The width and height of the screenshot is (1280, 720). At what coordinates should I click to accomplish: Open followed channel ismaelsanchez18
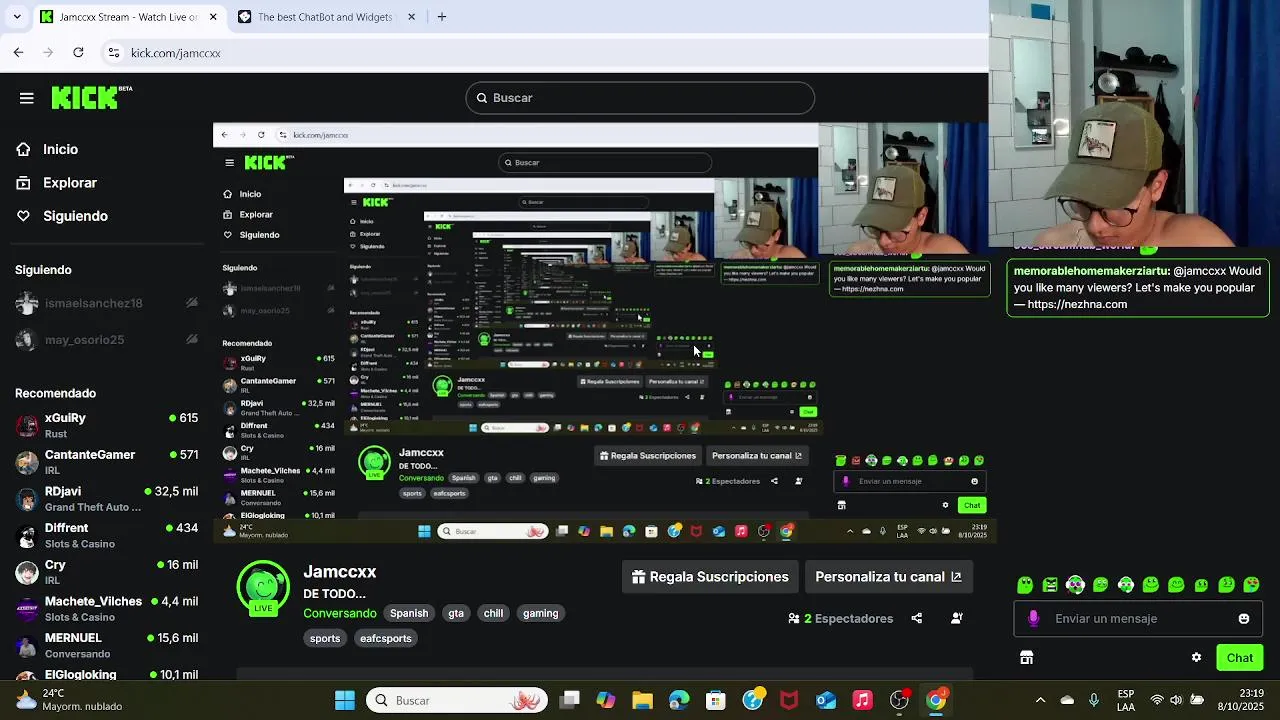point(107,303)
